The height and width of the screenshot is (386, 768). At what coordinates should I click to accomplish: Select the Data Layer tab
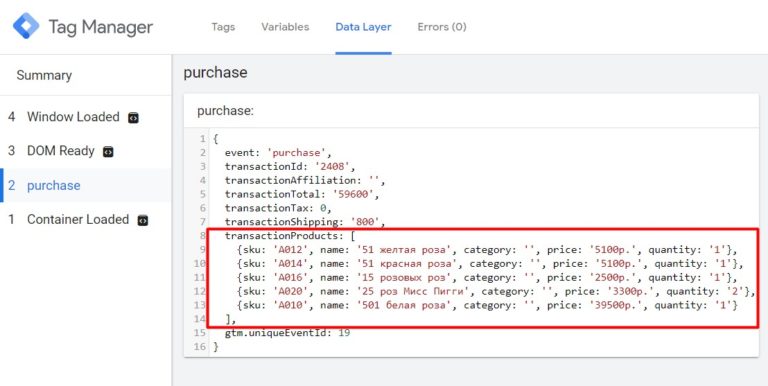(363, 27)
